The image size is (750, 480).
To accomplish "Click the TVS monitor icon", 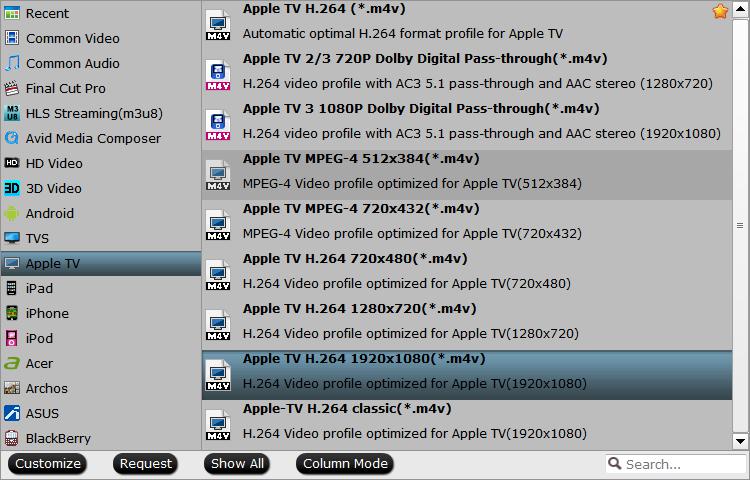I will click(x=11, y=238).
